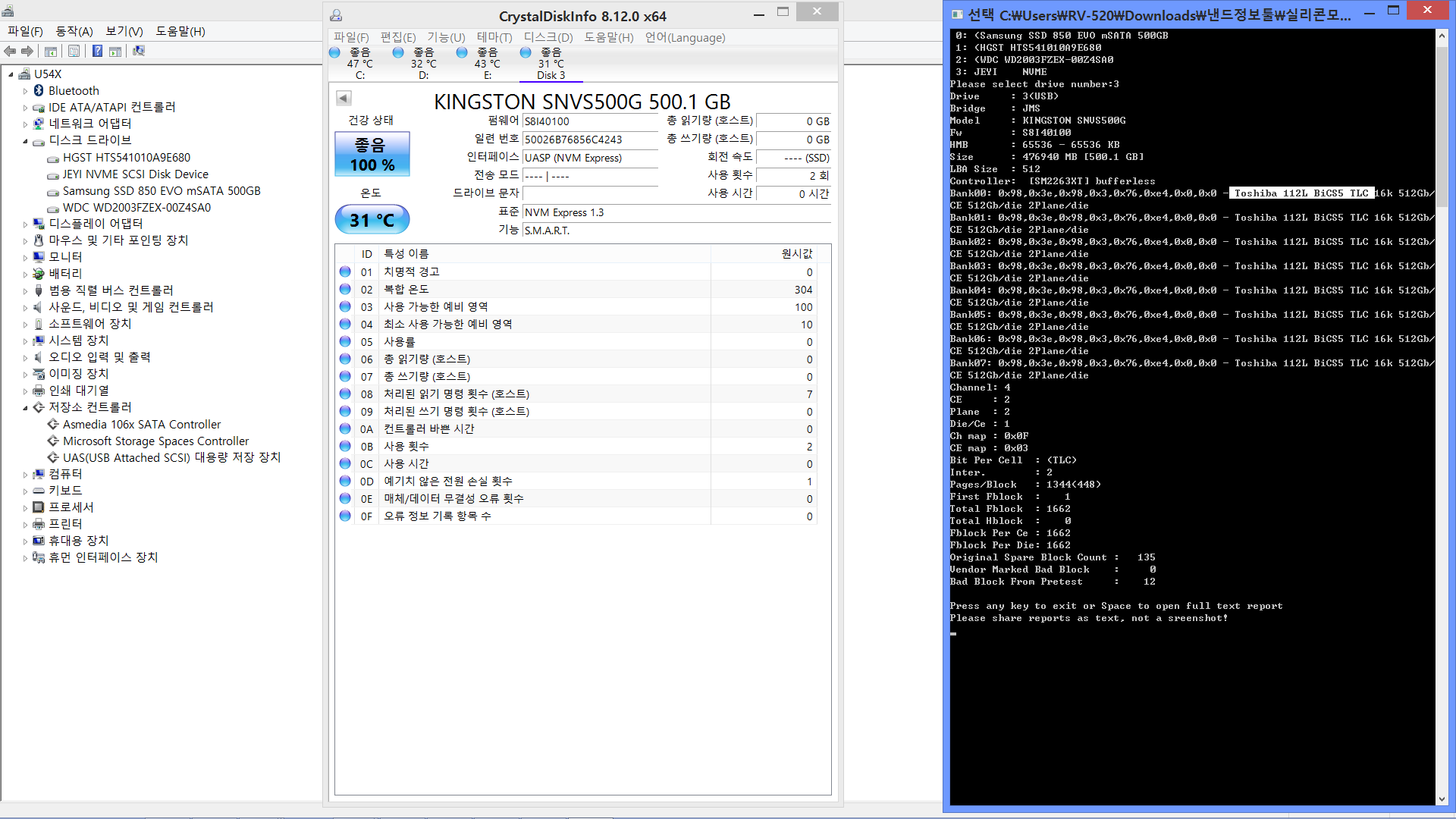Click status dot for 05 사용률

click(345, 341)
